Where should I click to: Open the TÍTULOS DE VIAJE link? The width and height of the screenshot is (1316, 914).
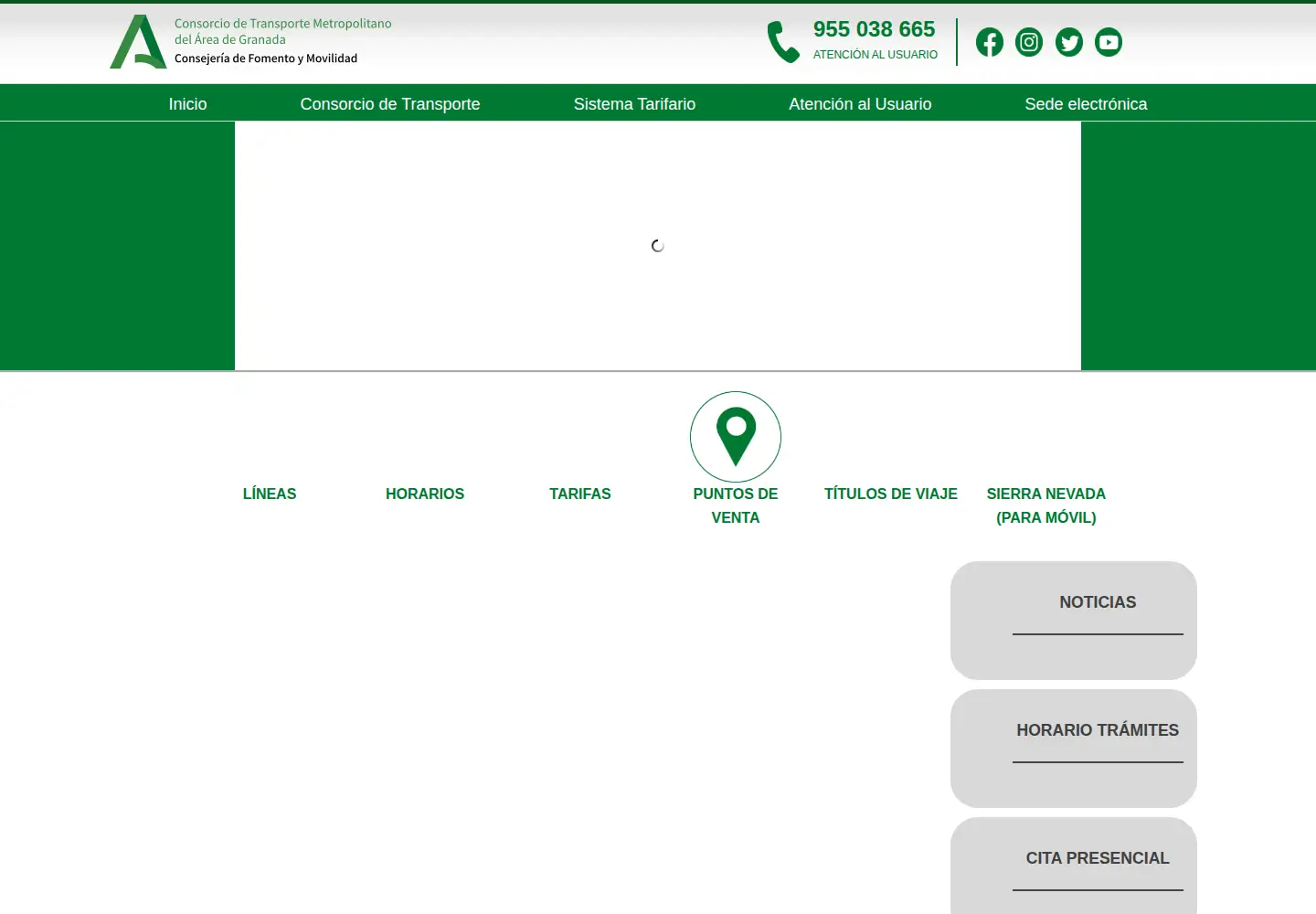click(891, 494)
